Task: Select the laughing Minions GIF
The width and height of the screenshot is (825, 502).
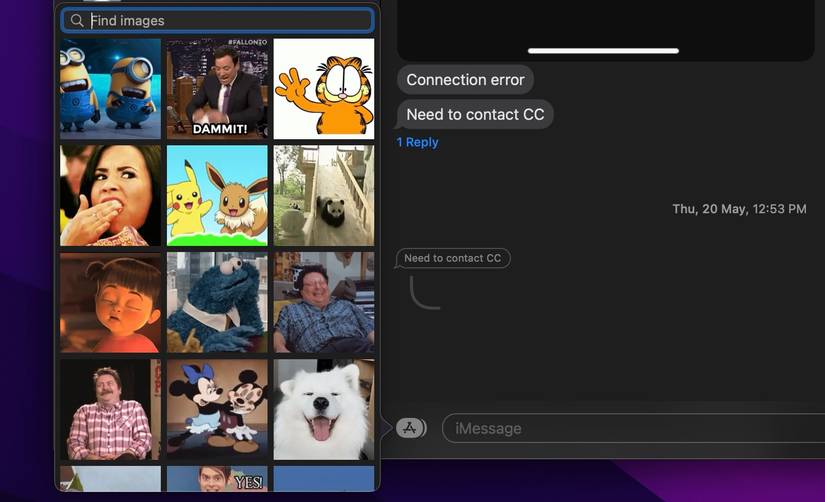Action: [110, 89]
